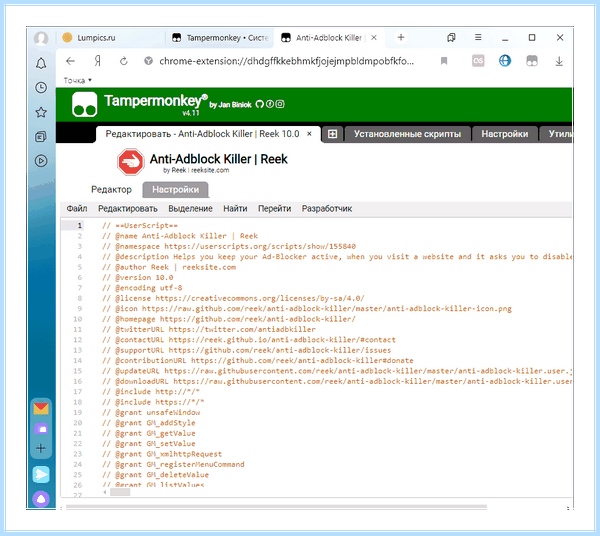Open the OS extension toolbar icon
This screenshot has width=600, height=536.
478,60
